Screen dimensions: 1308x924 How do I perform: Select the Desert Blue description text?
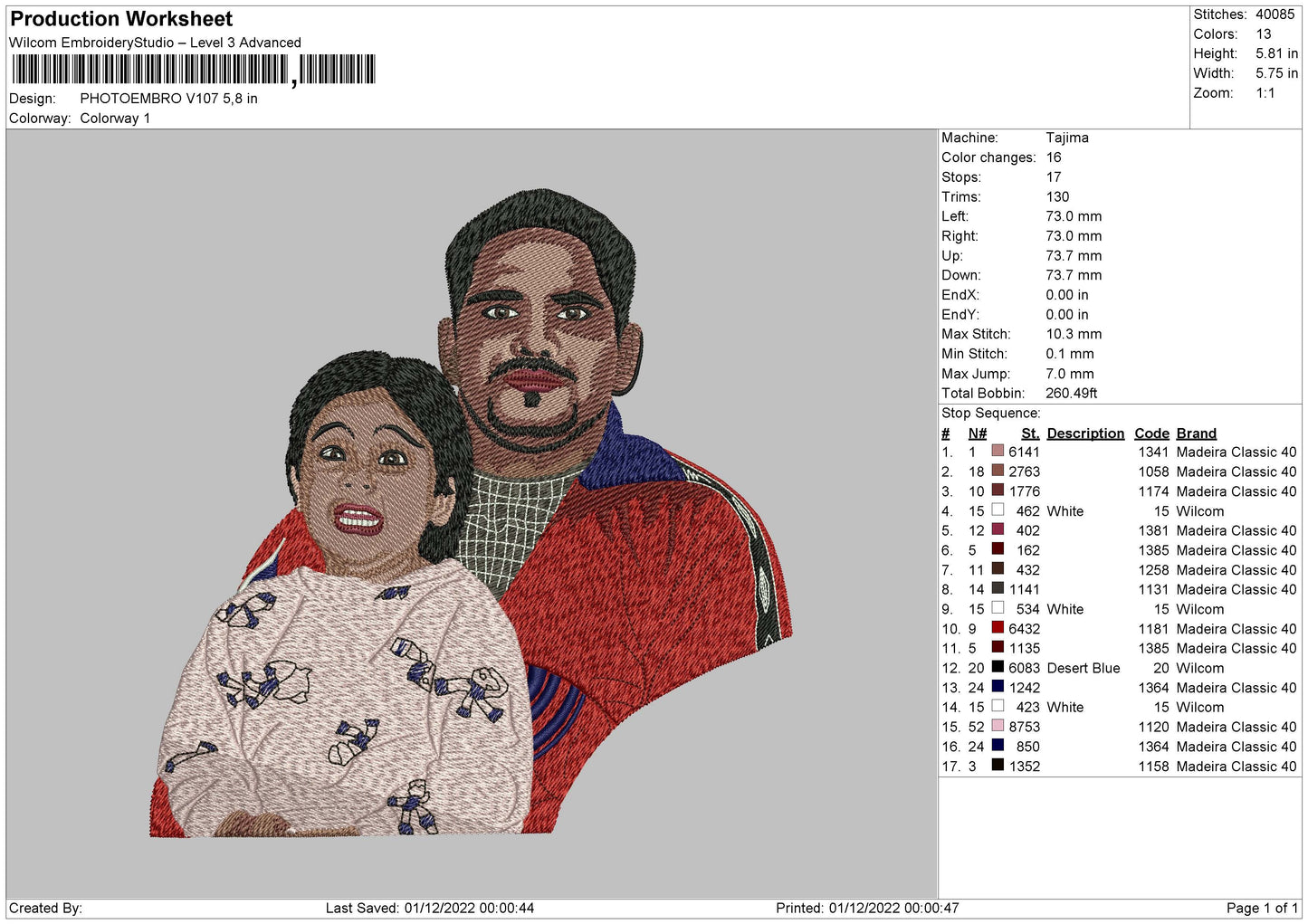(1084, 668)
